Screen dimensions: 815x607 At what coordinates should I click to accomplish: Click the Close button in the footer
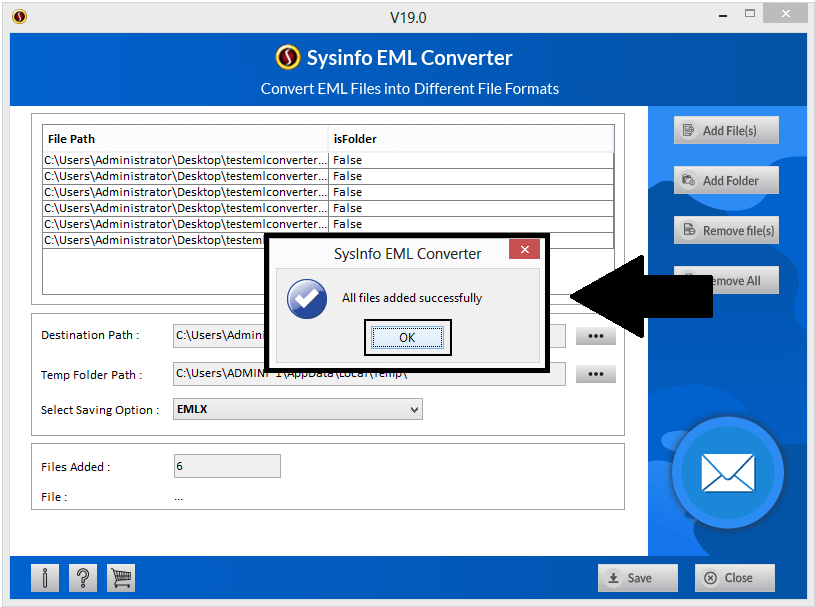[734, 578]
